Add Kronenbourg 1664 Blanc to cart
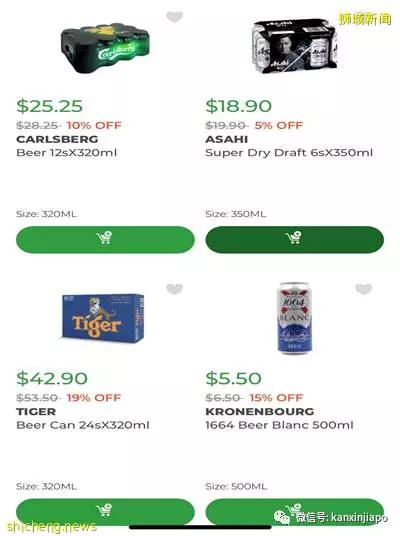This screenshot has height=536, width=400. pos(294,511)
